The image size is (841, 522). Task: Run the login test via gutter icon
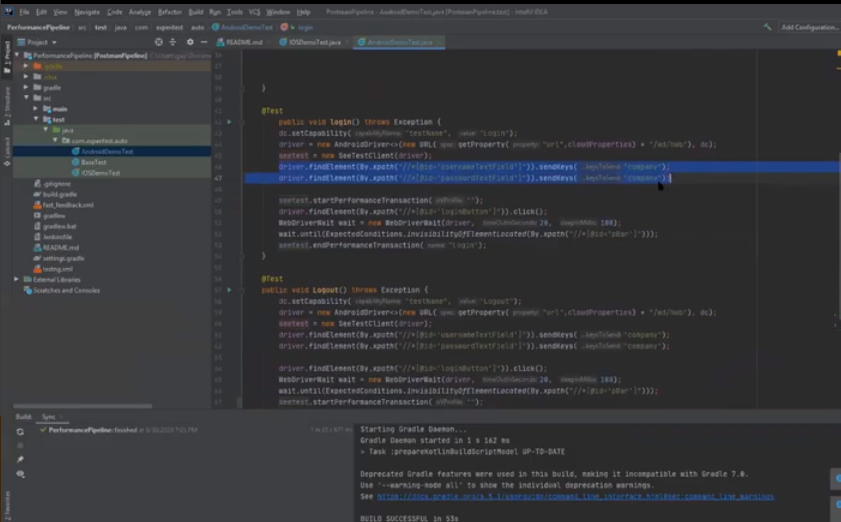[229, 122]
